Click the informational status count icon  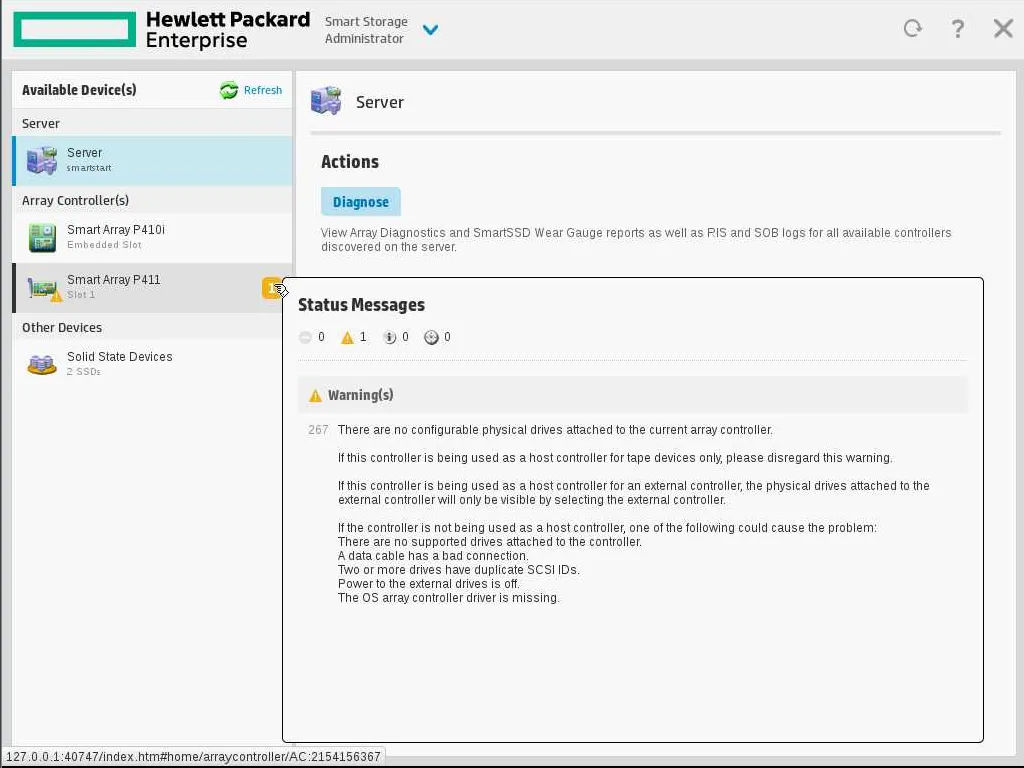(389, 338)
